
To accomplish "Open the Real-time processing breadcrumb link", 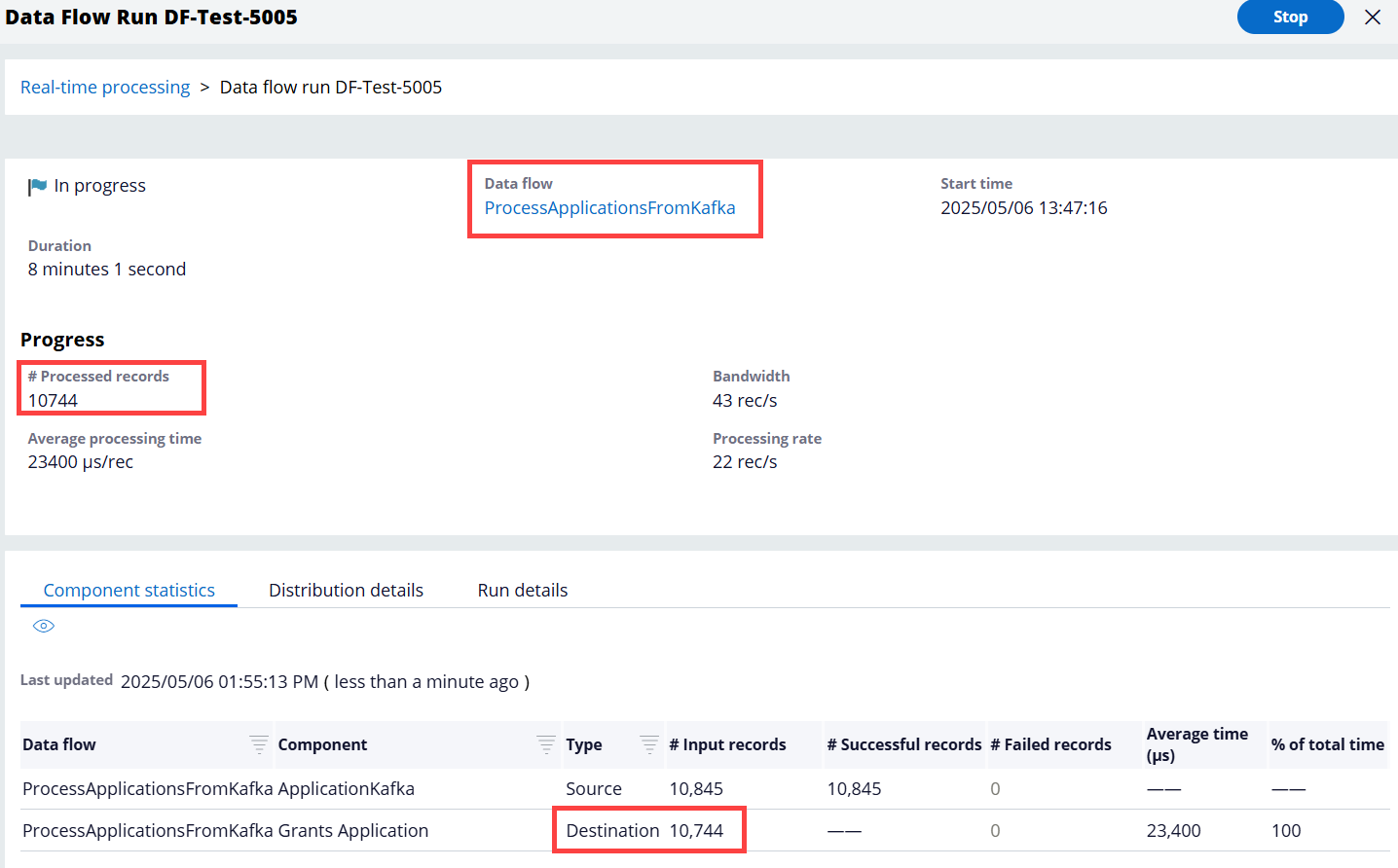I will (x=105, y=88).
